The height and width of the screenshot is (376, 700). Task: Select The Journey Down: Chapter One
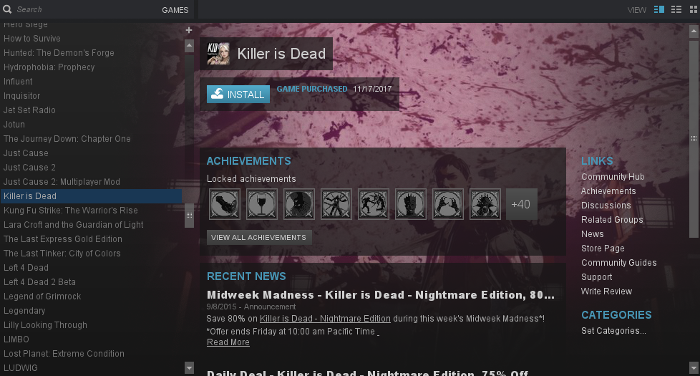[x=67, y=138]
